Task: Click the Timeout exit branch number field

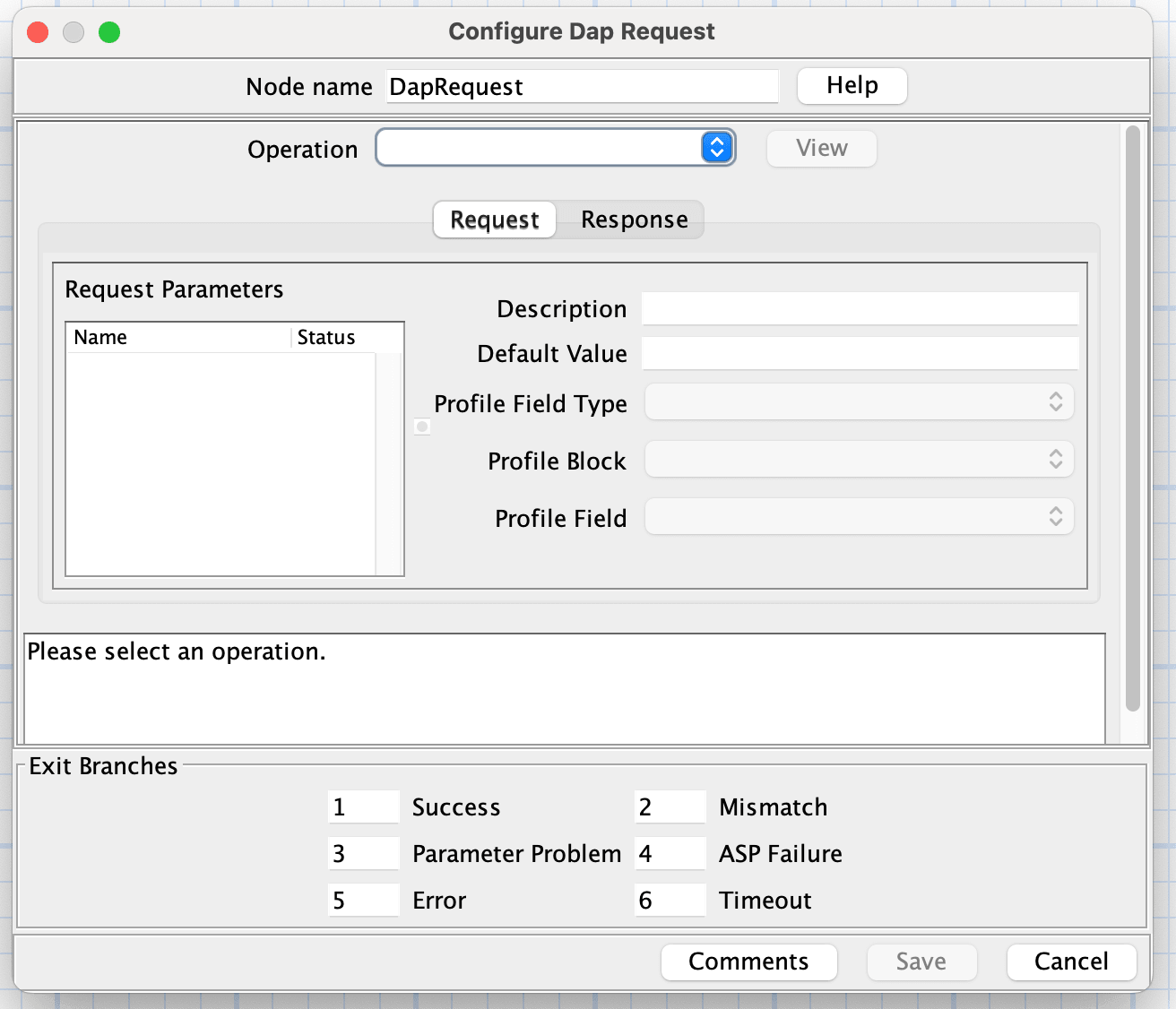Action: [x=670, y=900]
